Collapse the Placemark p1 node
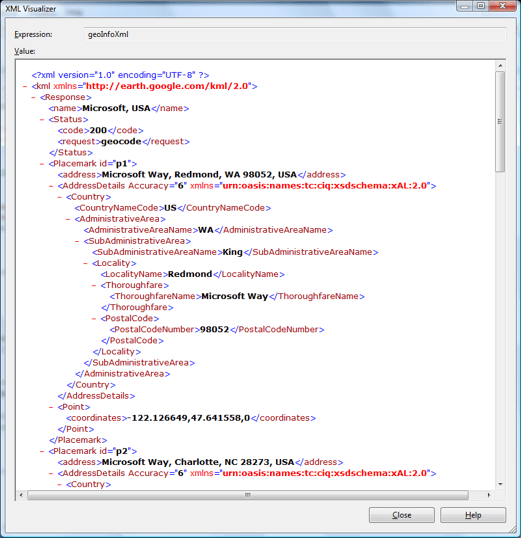 [42, 164]
